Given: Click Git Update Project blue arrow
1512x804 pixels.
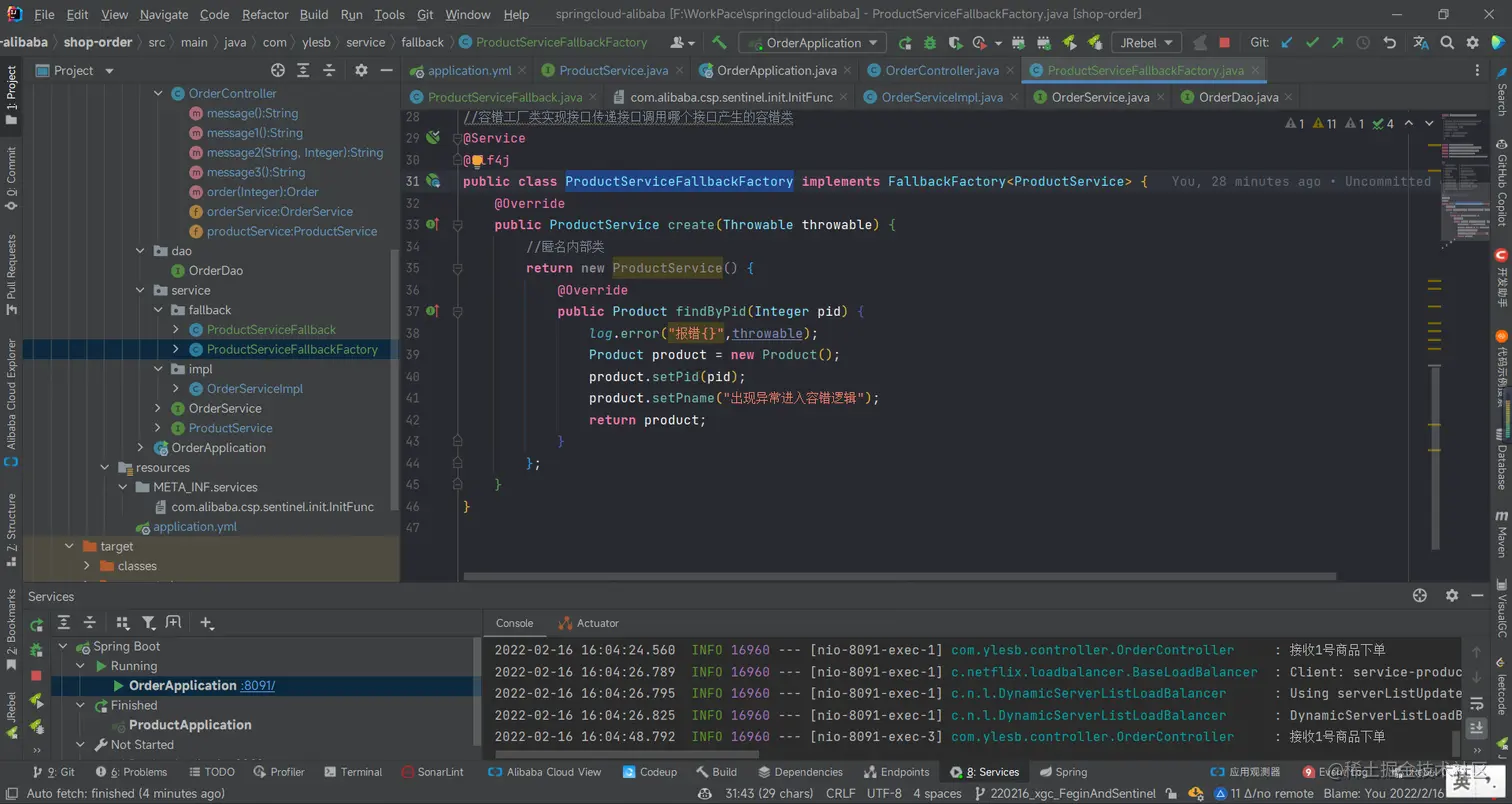Looking at the screenshot, I should 1287,43.
